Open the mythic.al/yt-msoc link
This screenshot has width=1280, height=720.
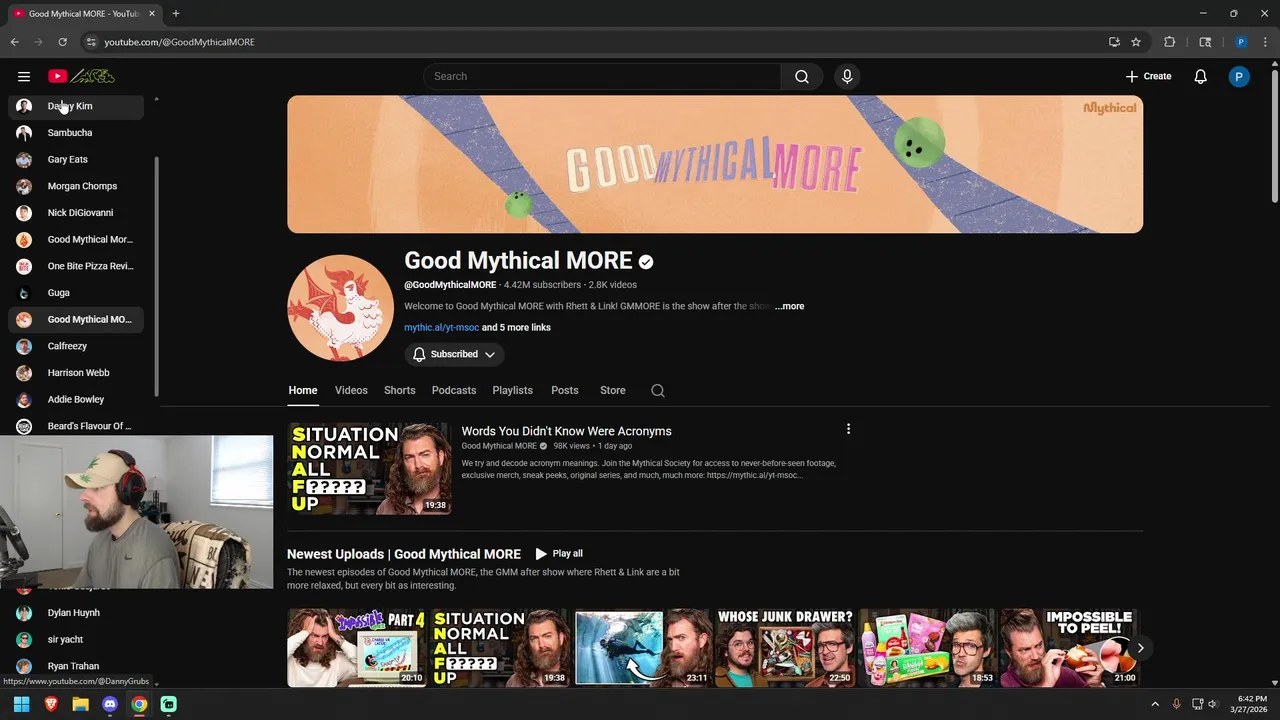point(441,327)
